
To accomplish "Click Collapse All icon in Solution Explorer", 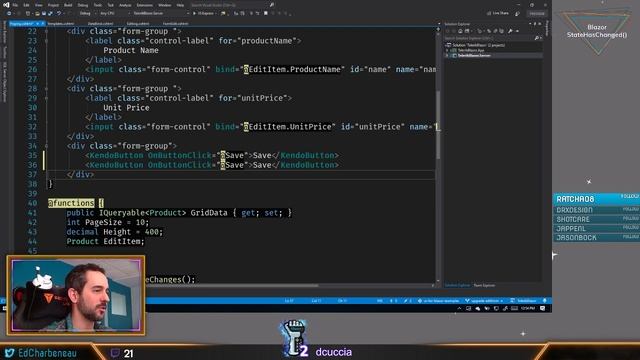I will pyautogui.click(x=495, y=31).
